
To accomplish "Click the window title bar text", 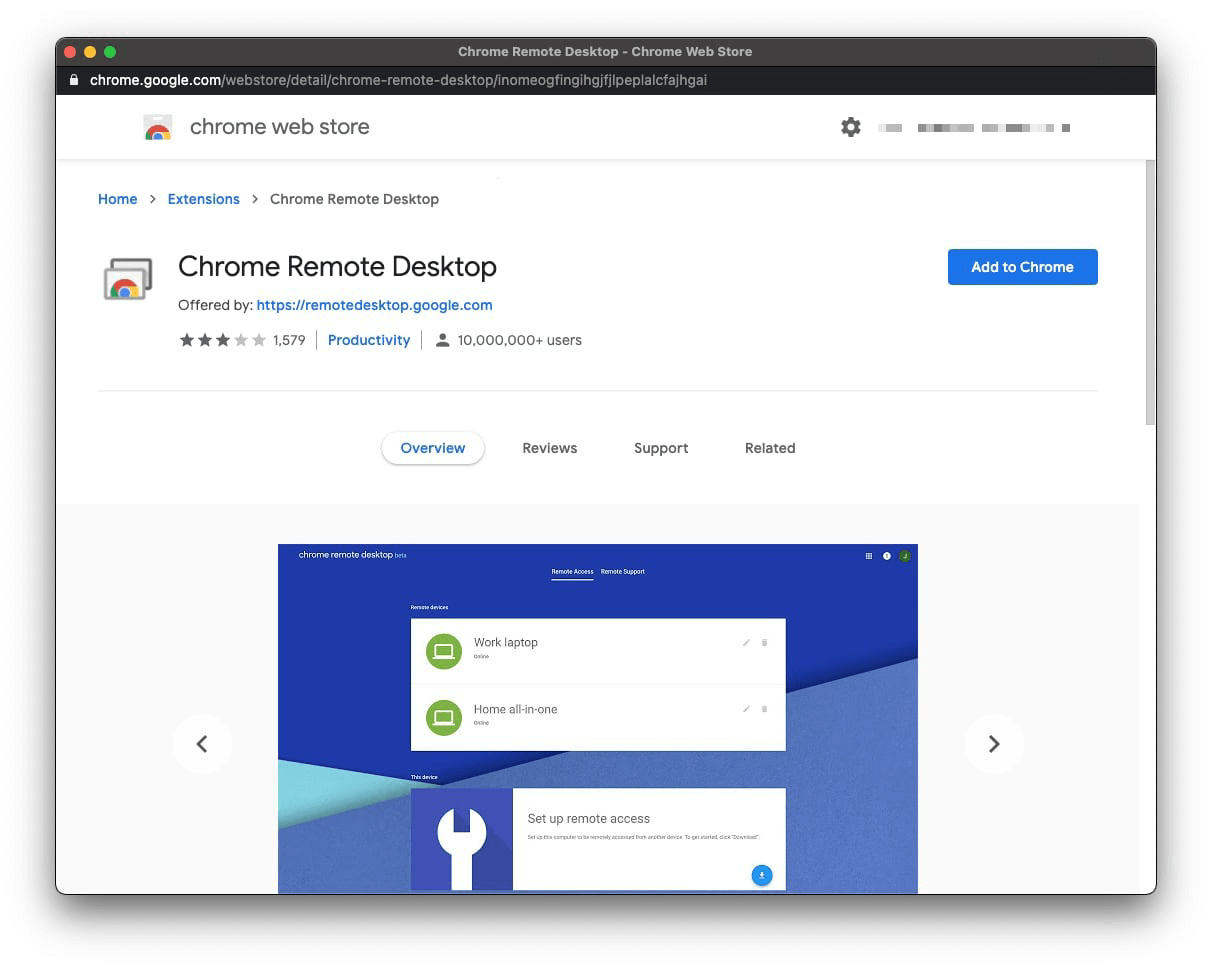I will (605, 51).
